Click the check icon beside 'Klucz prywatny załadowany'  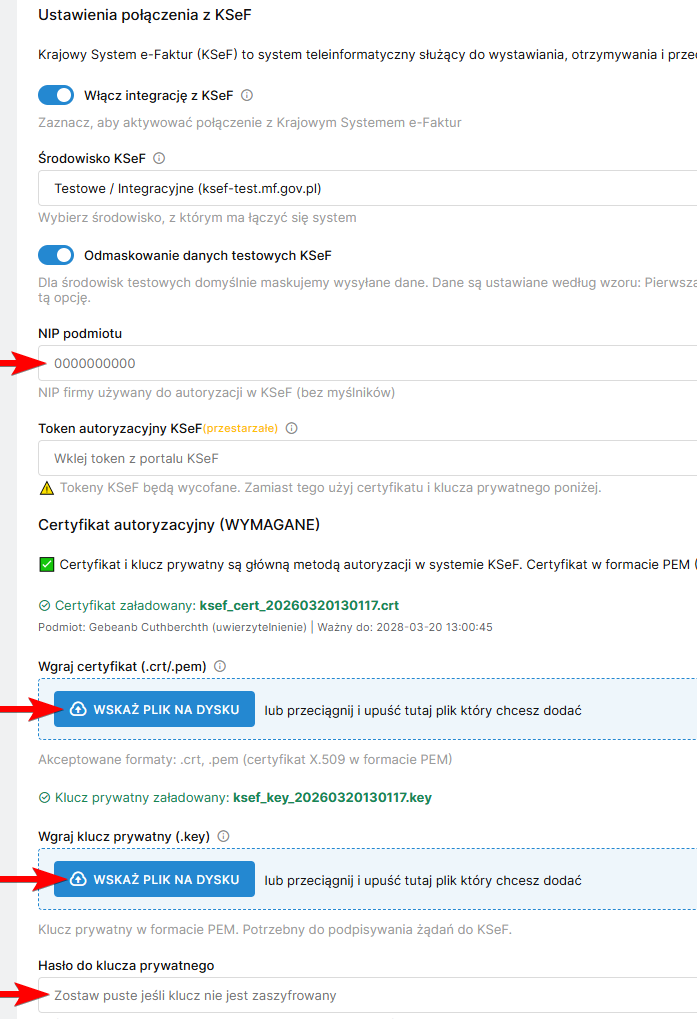[x=44, y=797]
